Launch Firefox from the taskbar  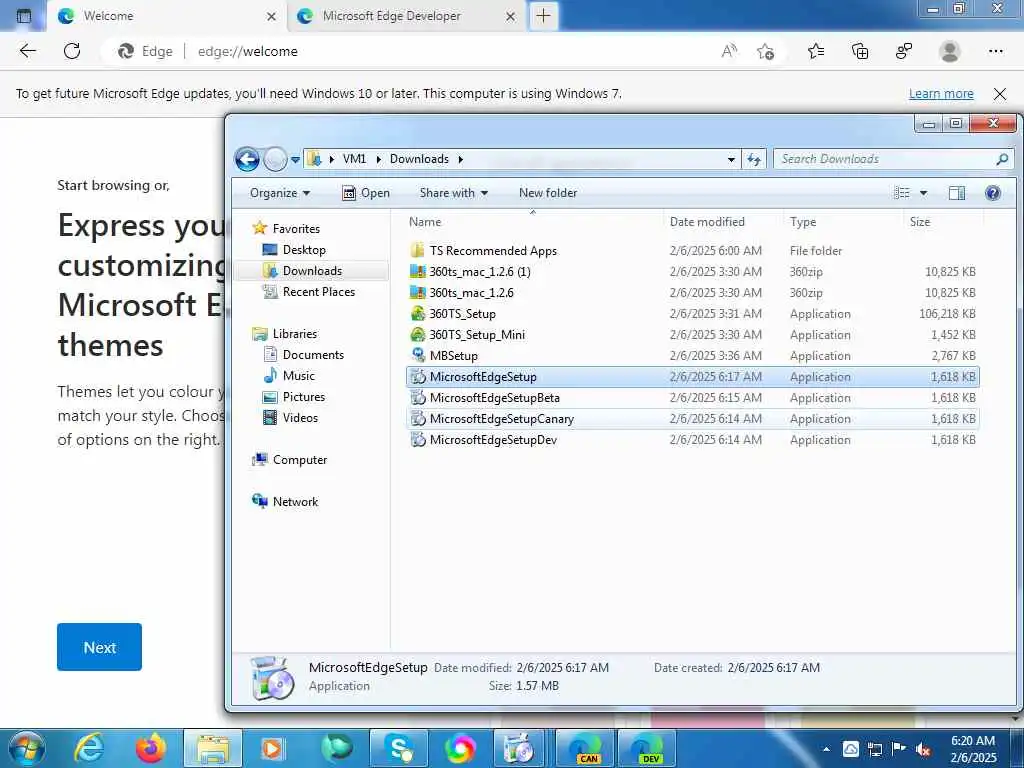tap(150, 748)
